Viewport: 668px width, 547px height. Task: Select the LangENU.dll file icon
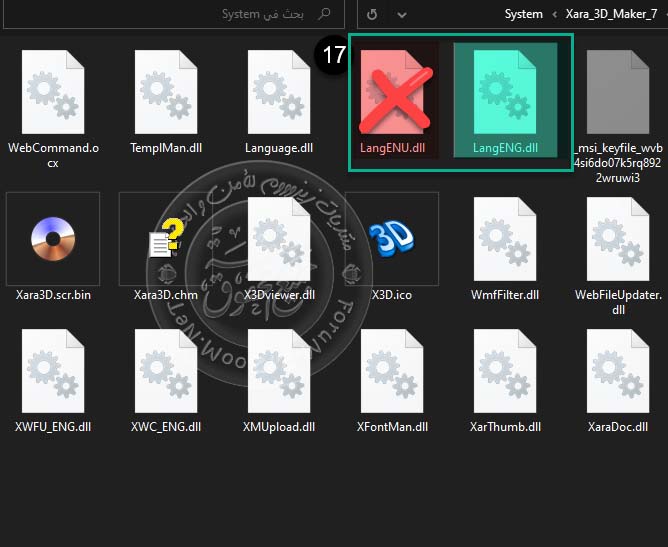392,92
